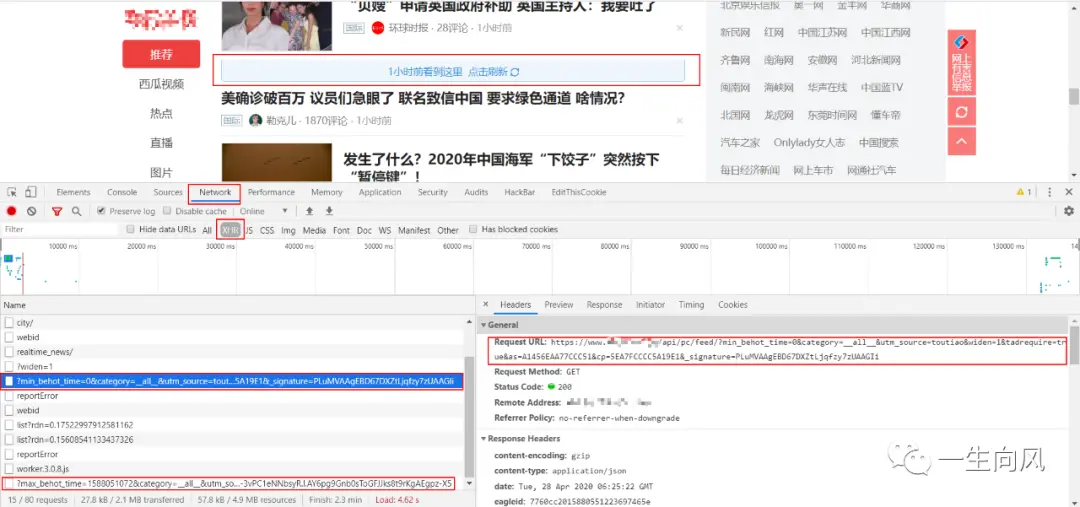
Task: Open the Application tab
Action: click(x=380, y=192)
